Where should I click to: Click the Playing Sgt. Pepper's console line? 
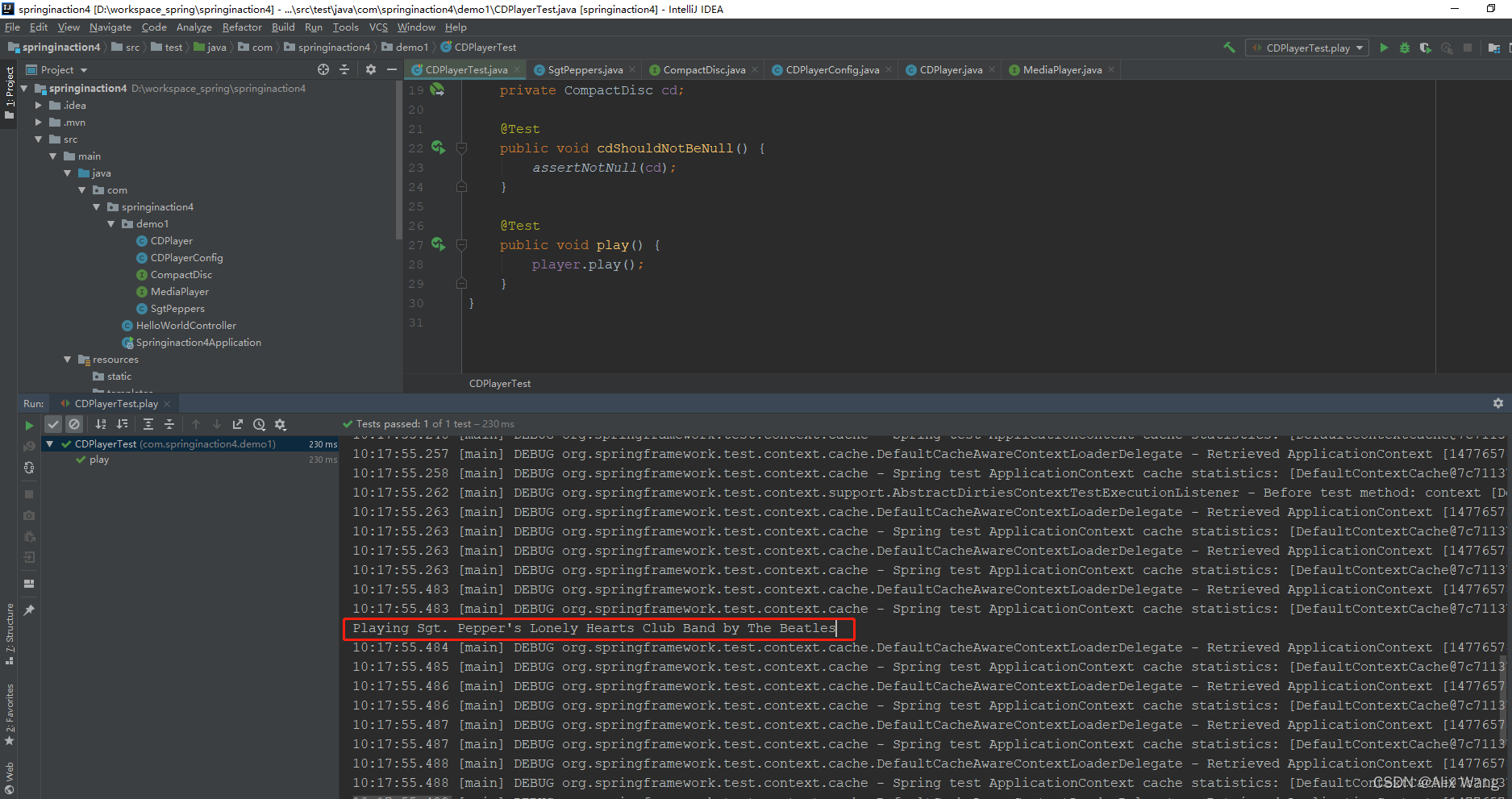click(594, 628)
